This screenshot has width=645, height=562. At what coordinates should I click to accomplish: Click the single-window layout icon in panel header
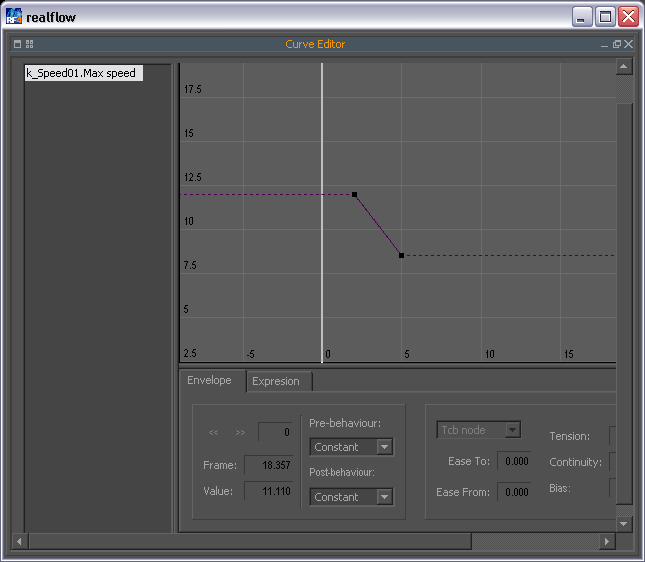click(18, 44)
